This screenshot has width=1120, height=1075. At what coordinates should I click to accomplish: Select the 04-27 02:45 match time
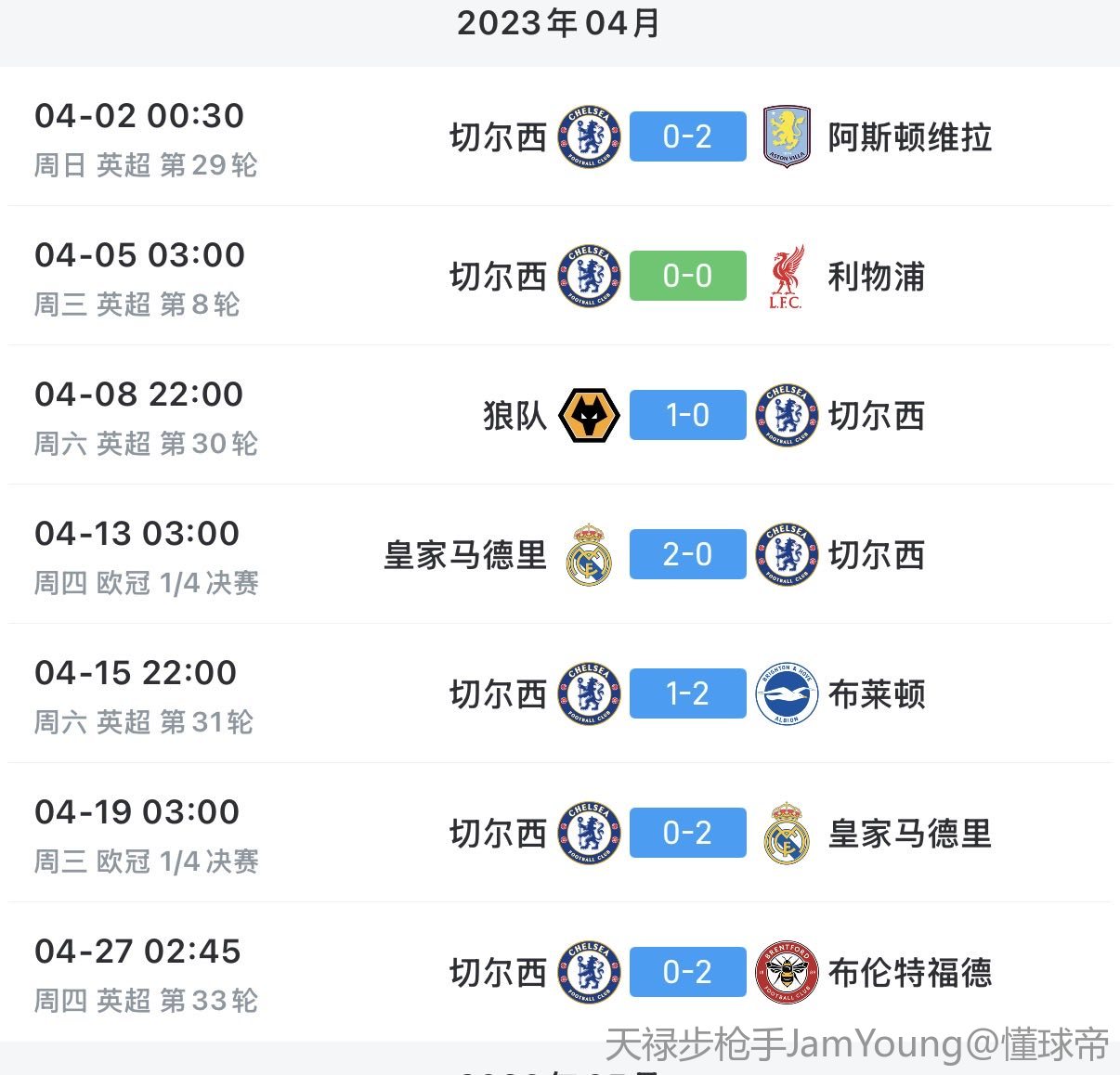(x=137, y=951)
